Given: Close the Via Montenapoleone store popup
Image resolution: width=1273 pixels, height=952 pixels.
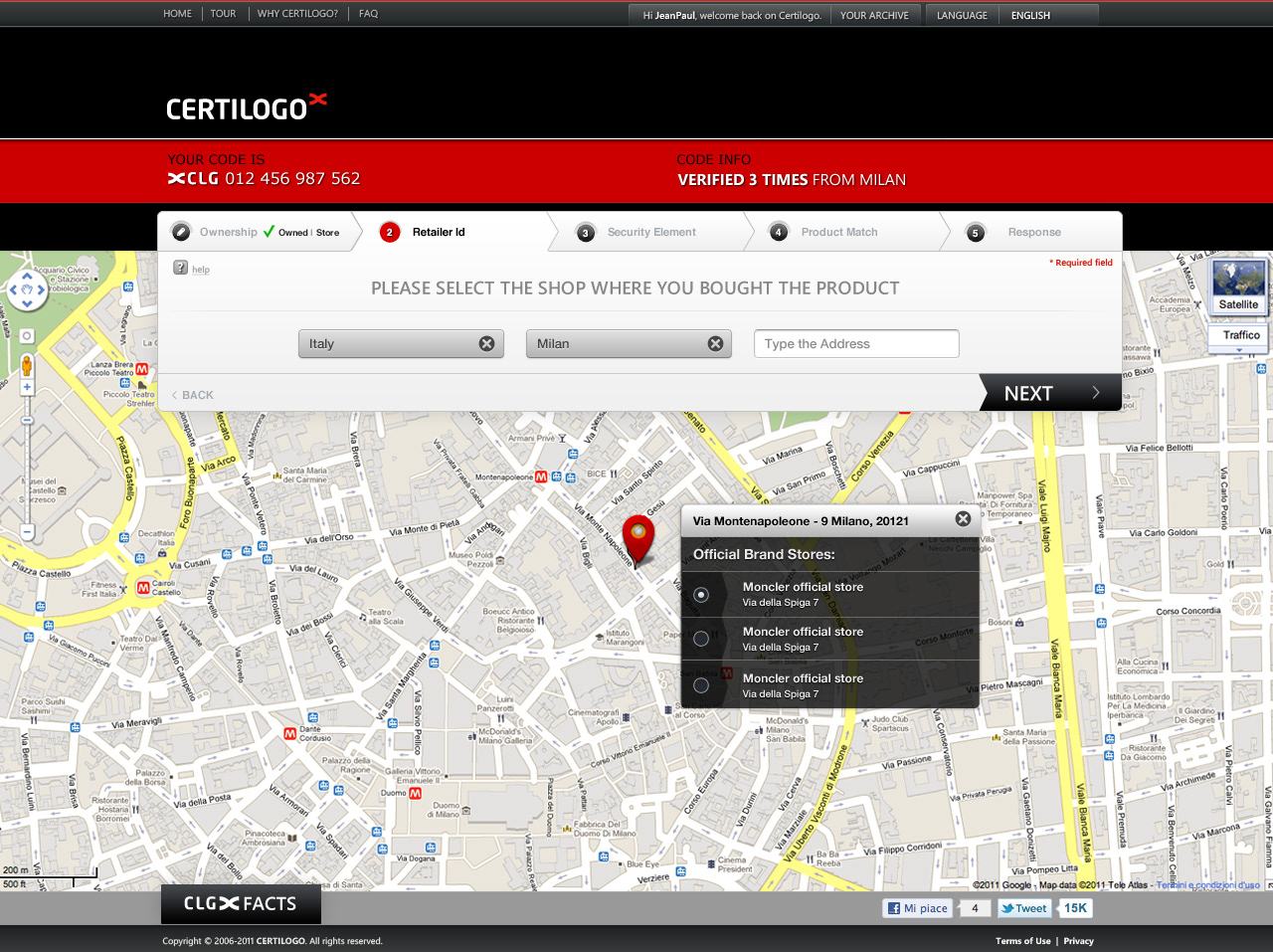Looking at the screenshot, I should pyautogui.click(x=963, y=518).
